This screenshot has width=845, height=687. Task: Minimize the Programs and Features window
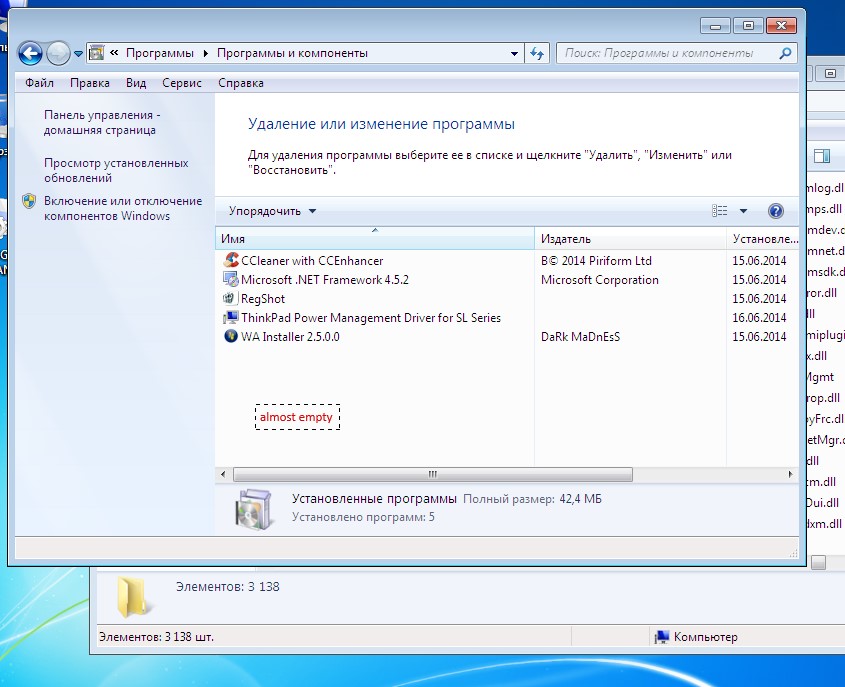[715, 25]
